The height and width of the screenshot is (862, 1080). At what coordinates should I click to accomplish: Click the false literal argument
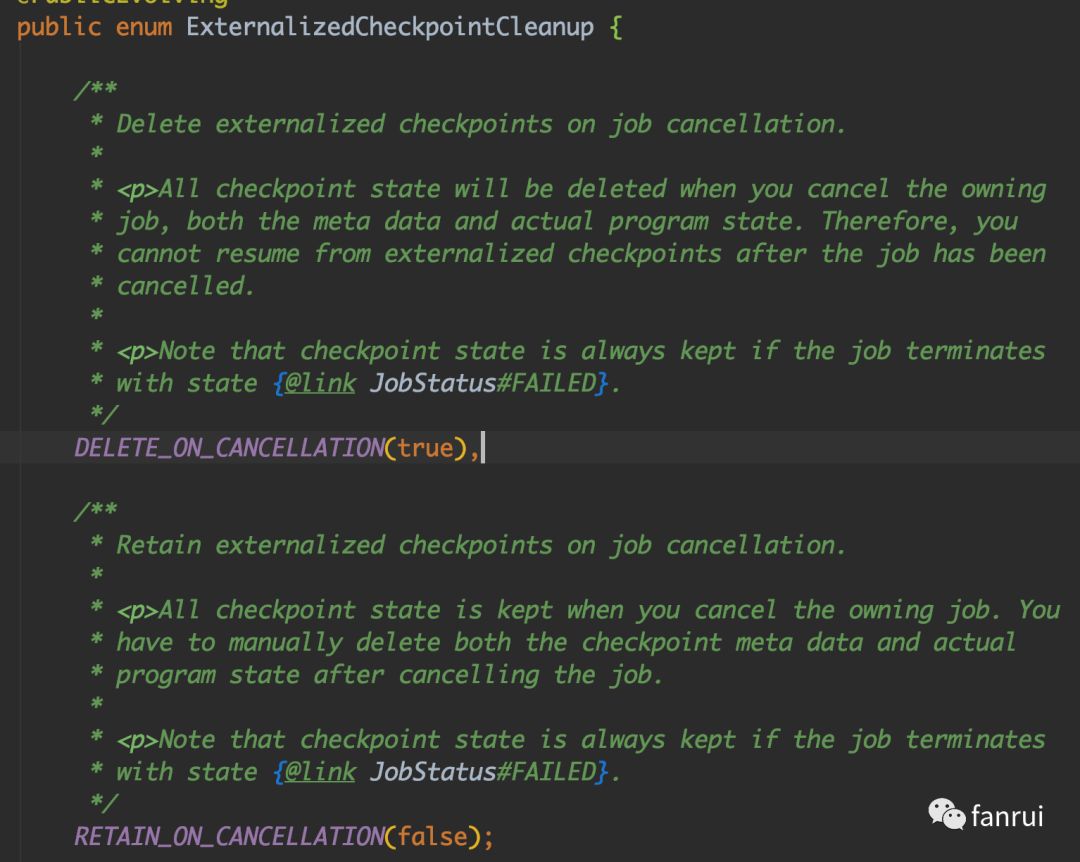(x=432, y=835)
